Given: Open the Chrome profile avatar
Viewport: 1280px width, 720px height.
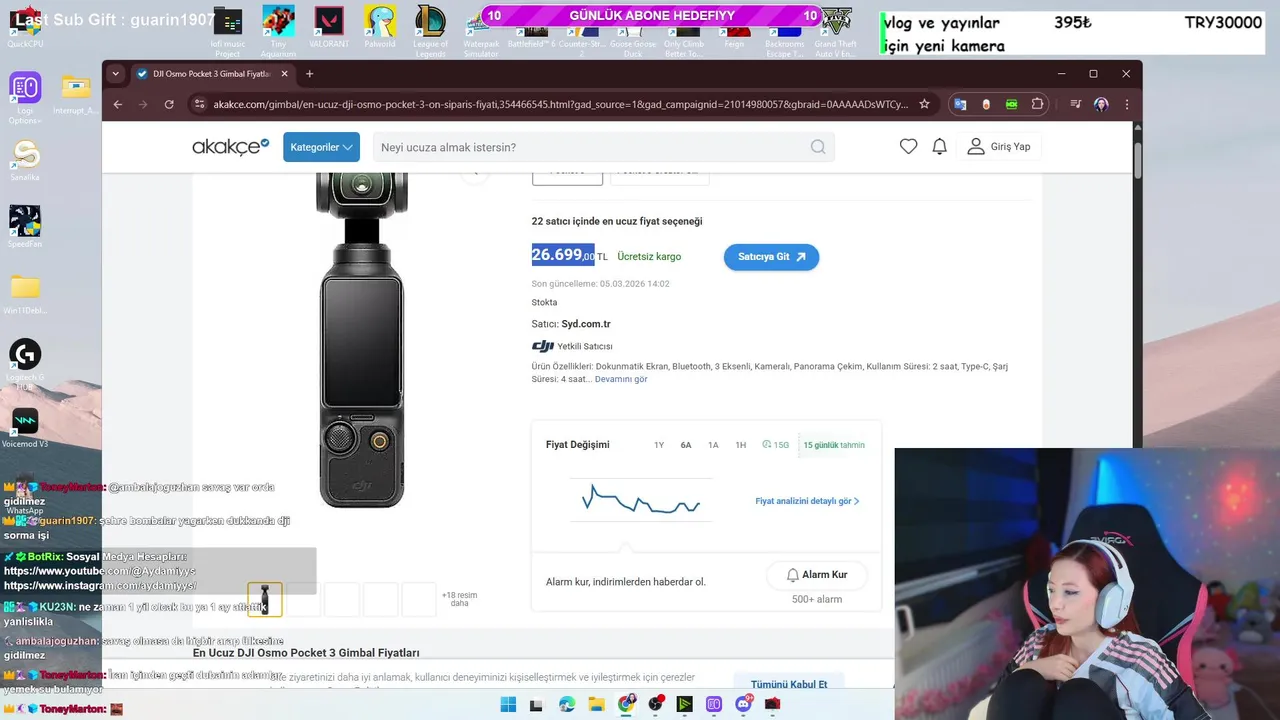Looking at the screenshot, I should 1101,104.
